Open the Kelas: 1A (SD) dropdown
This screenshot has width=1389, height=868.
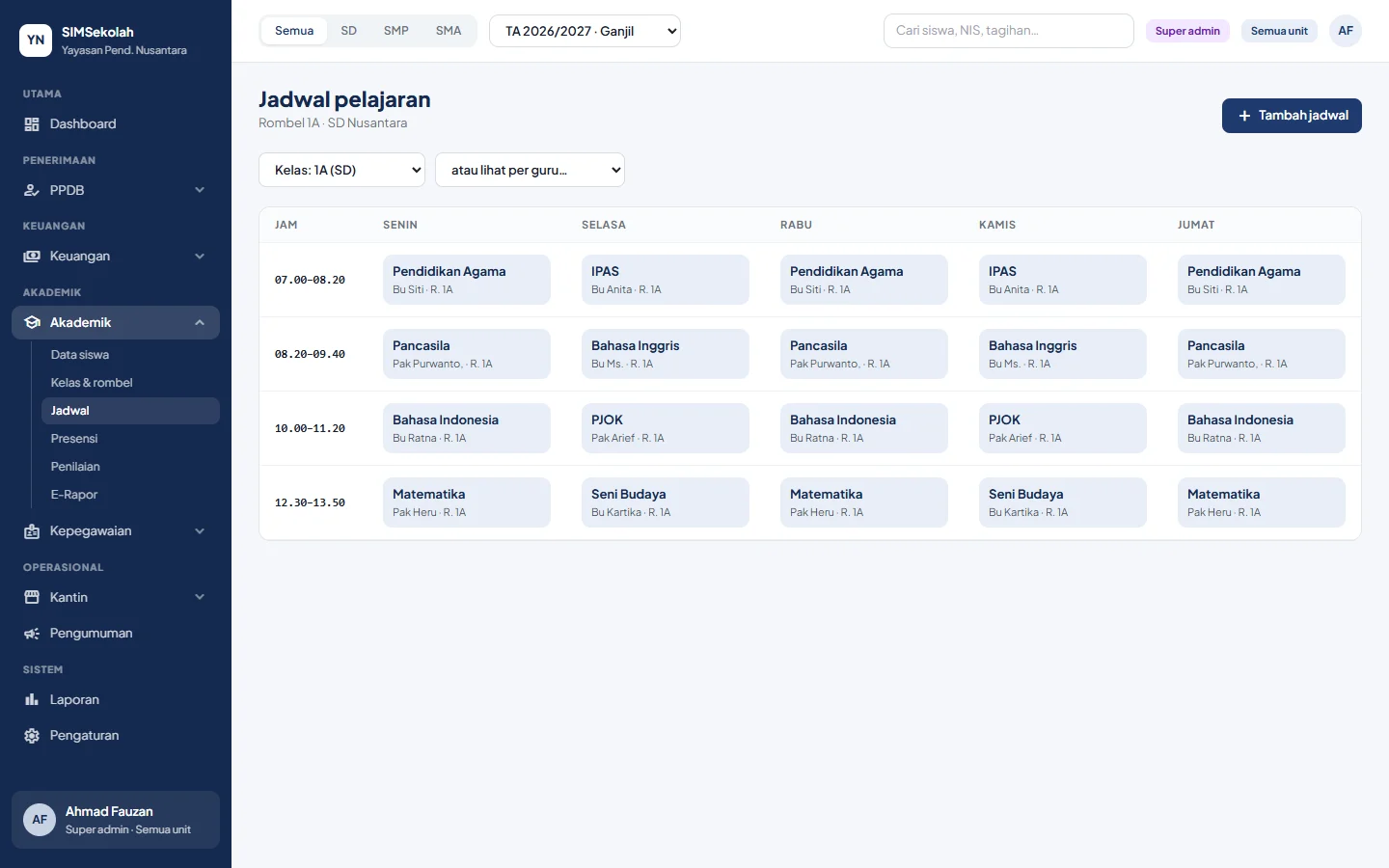pyautogui.click(x=342, y=170)
